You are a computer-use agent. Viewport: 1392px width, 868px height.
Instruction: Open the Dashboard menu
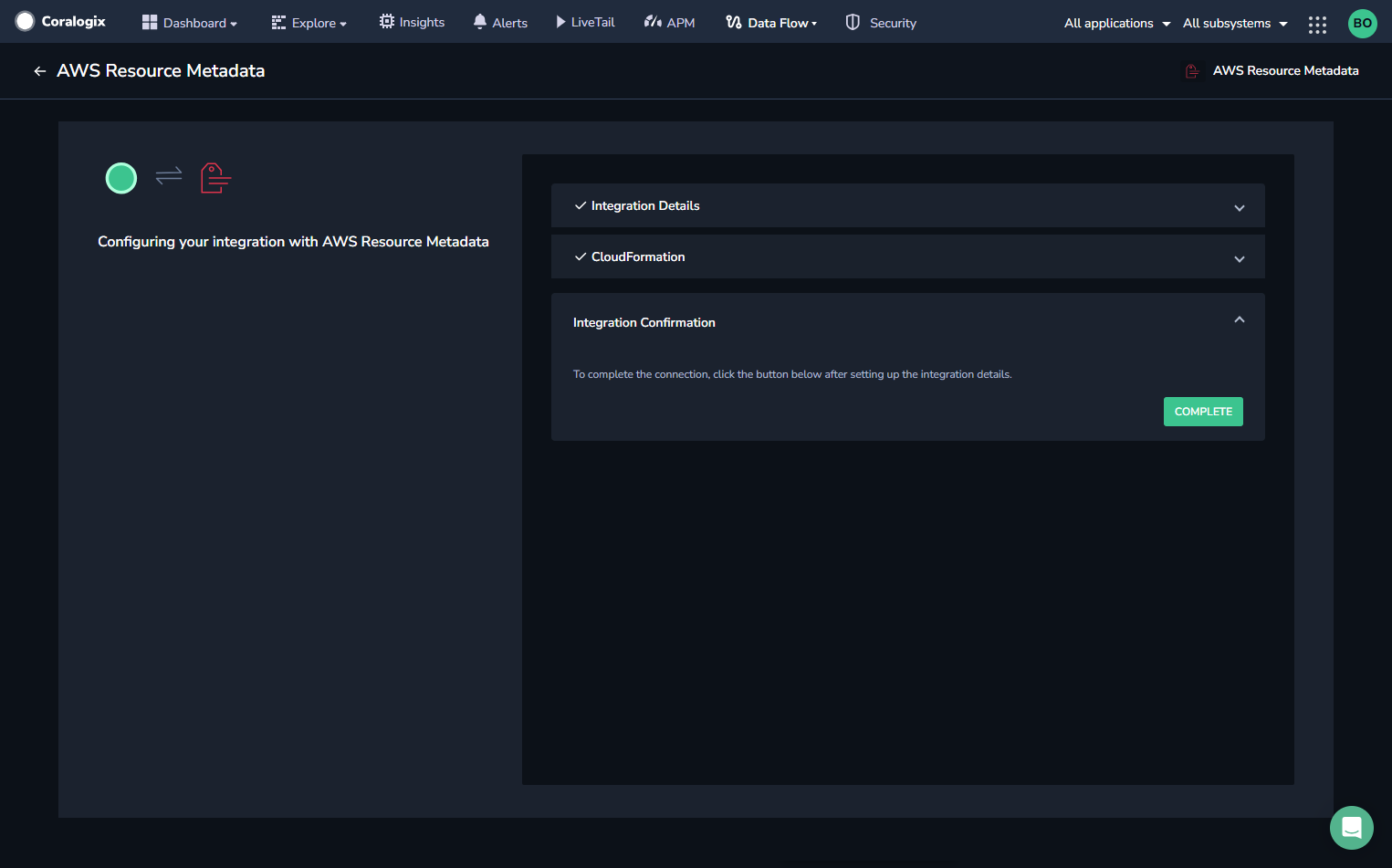pyautogui.click(x=190, y=23)
